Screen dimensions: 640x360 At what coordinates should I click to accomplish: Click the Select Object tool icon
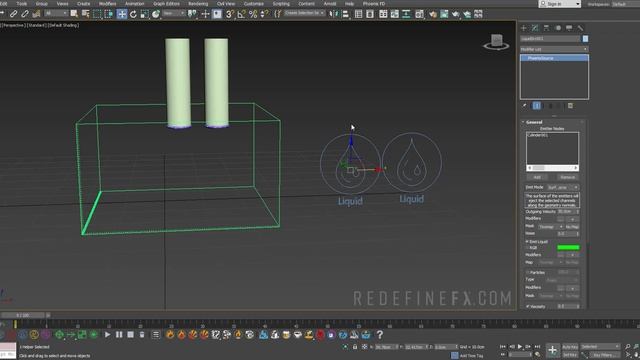[74, 14]
